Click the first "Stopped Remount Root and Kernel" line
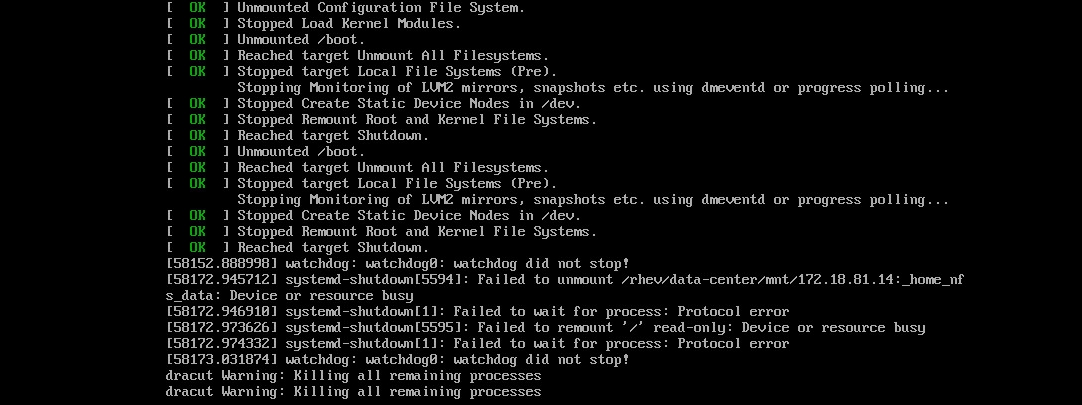This screenshot has width=1082, height=405. click(417, 120)
